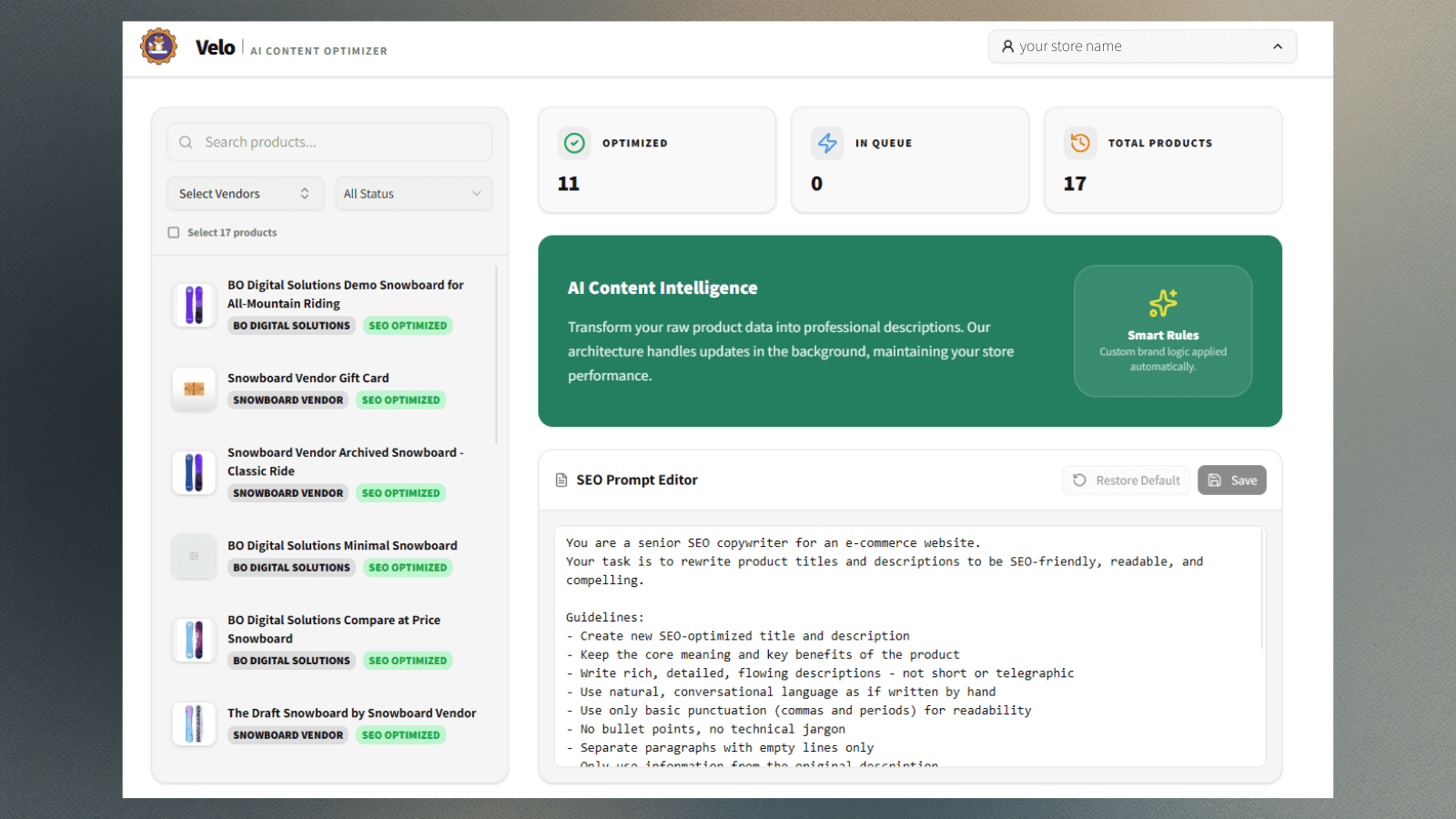The width and height of the screenshot is (1456, 819).
Task: Click inside the Search products field
Action: tap(329, 142)
